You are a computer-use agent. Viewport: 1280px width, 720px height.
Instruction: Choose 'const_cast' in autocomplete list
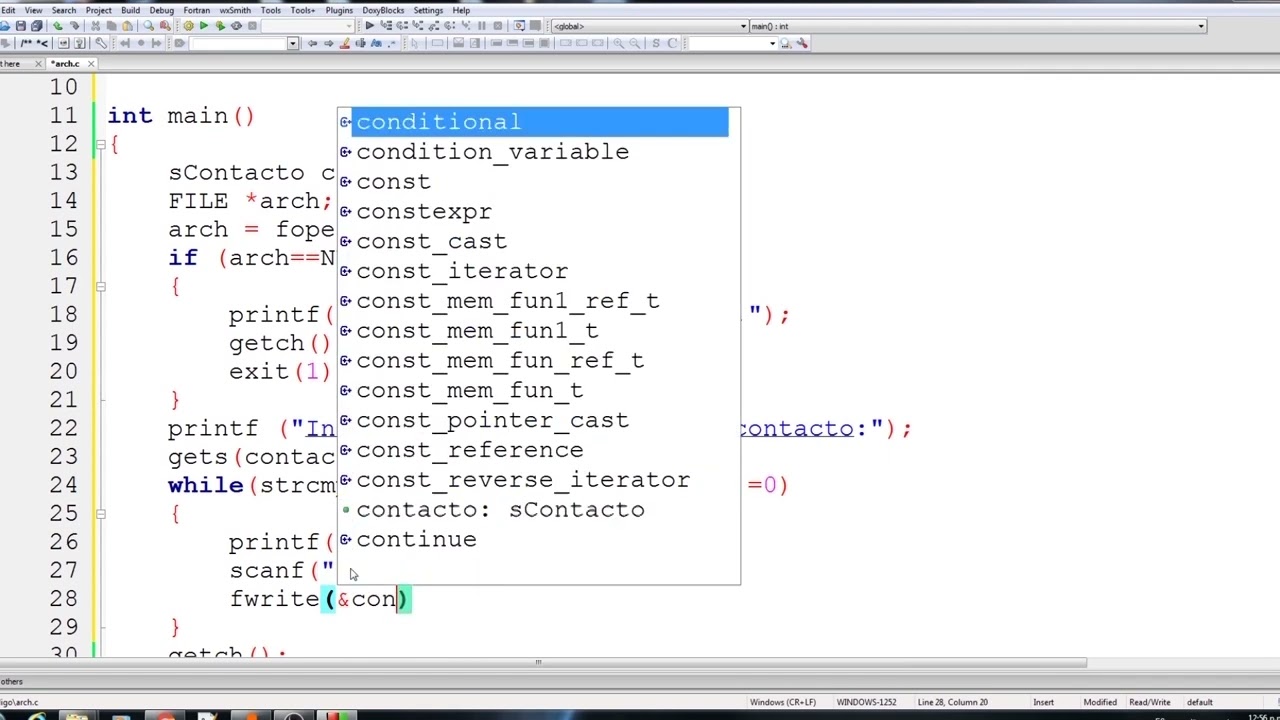pyautogui.click(x=431, y=242)
